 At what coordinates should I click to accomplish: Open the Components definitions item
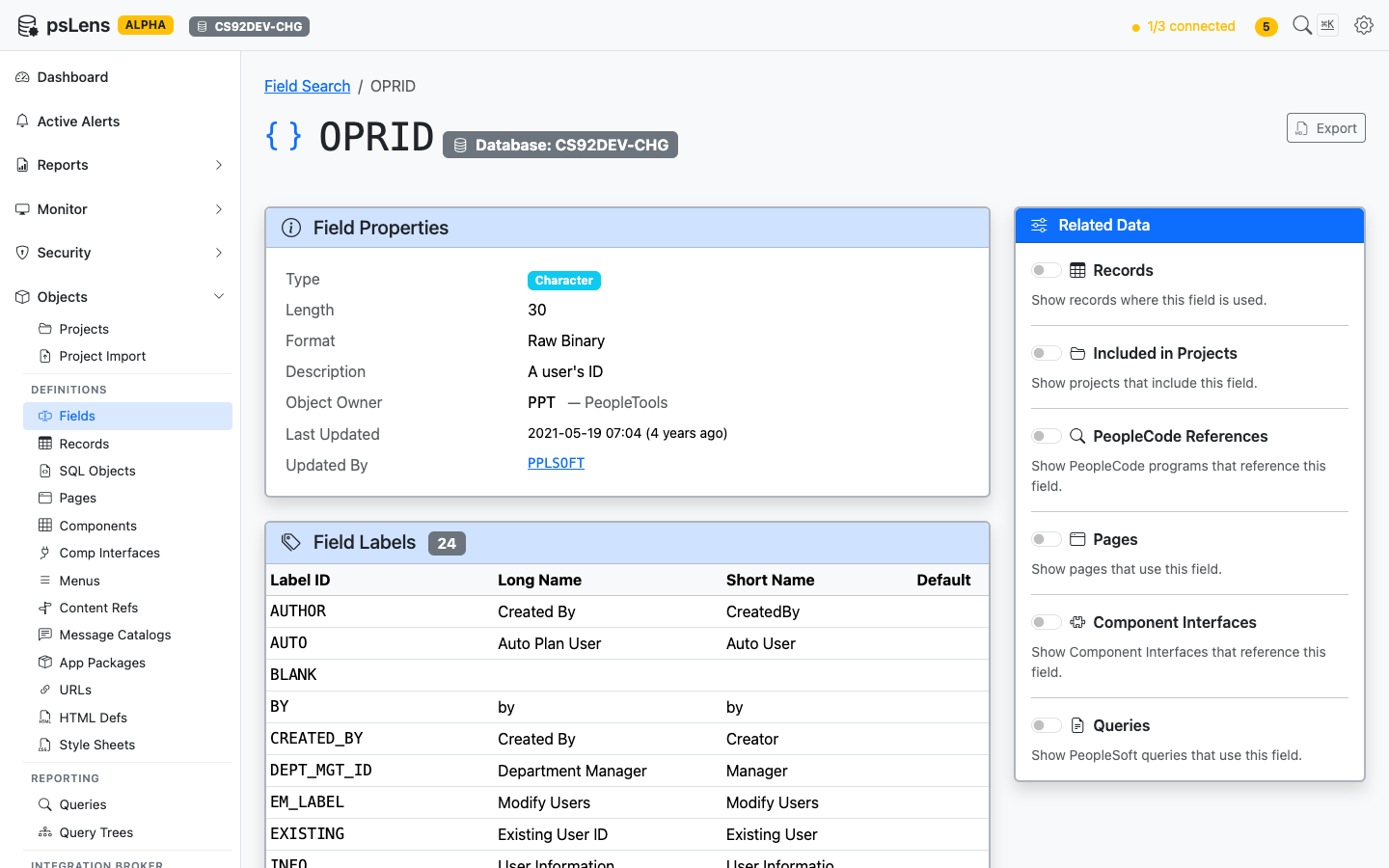(x=127, y=526)
